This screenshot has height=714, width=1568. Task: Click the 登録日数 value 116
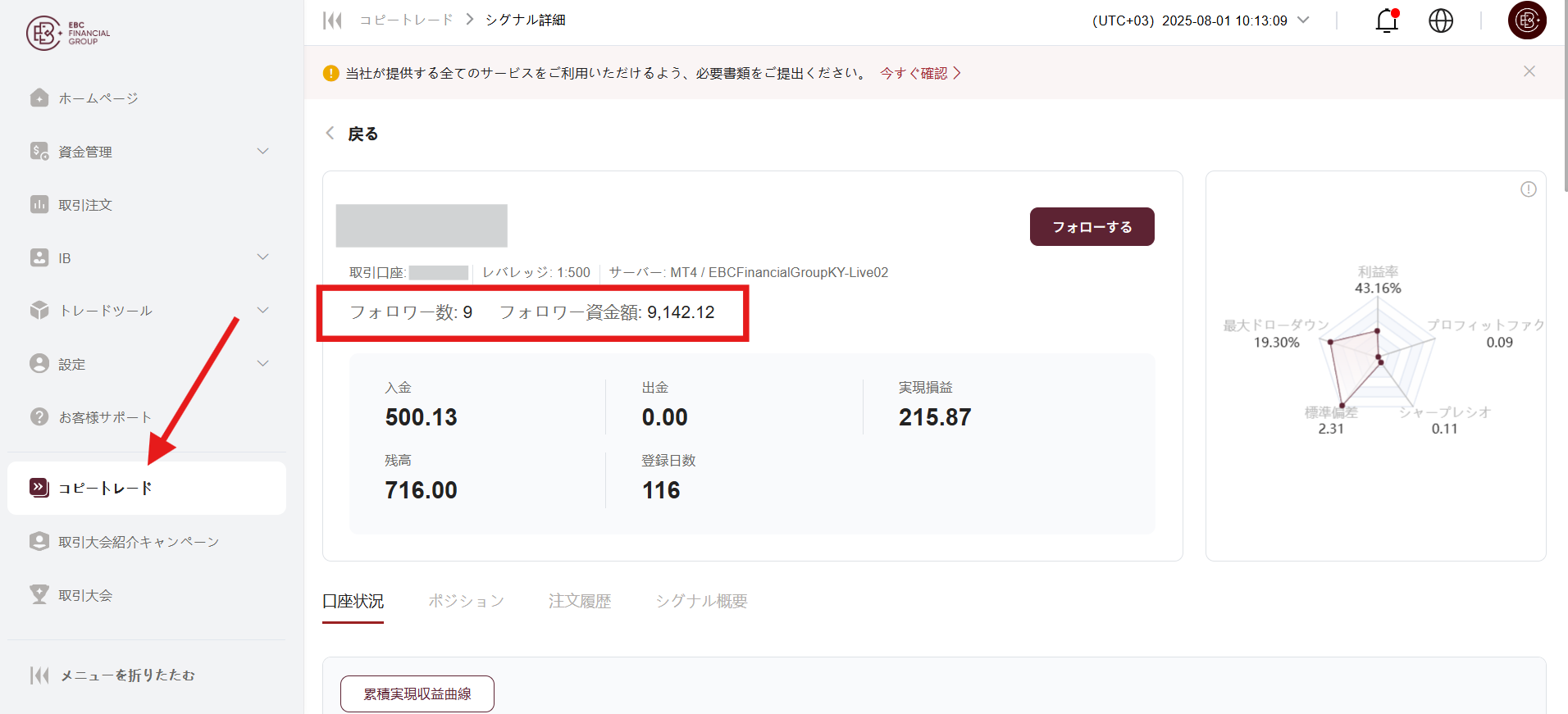tap(661, 490)
